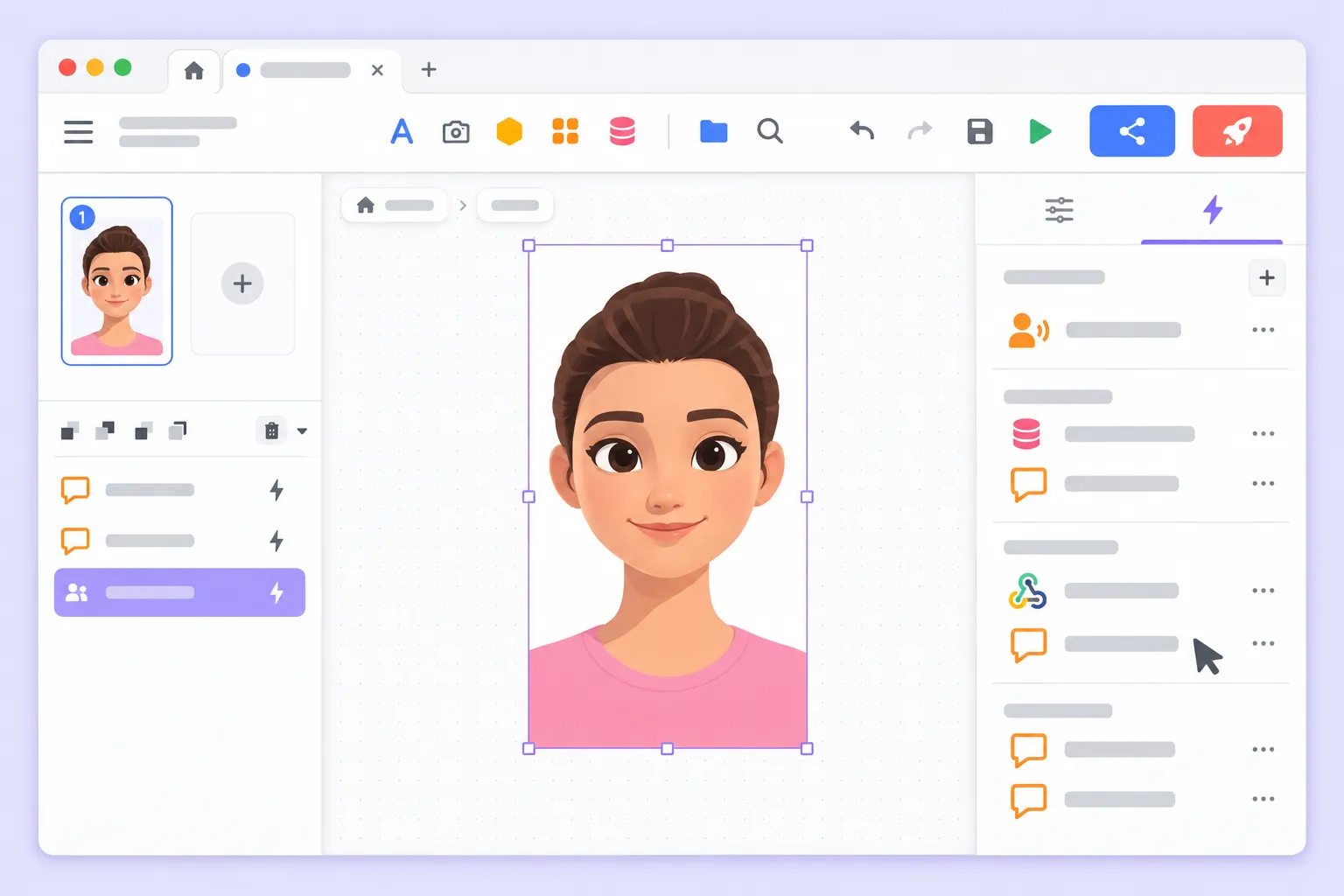1344x896 pixels.
Task: Close the tab with the blue dot
Action: tap(377, 70)
